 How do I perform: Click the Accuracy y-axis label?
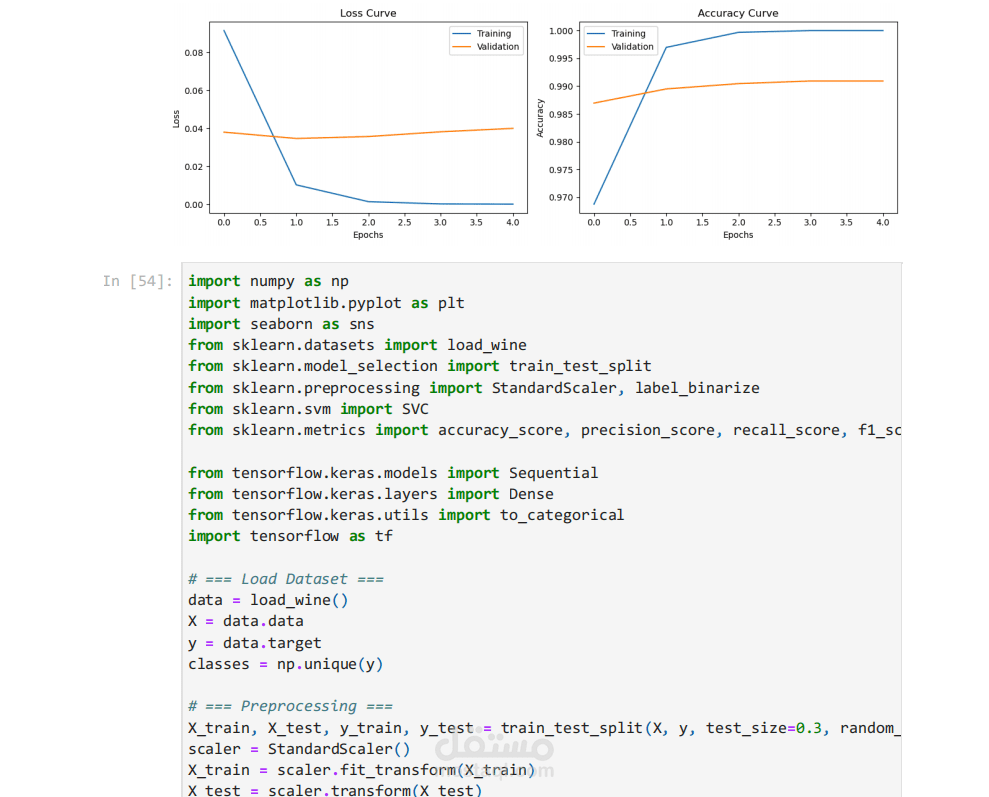(540, 118)
